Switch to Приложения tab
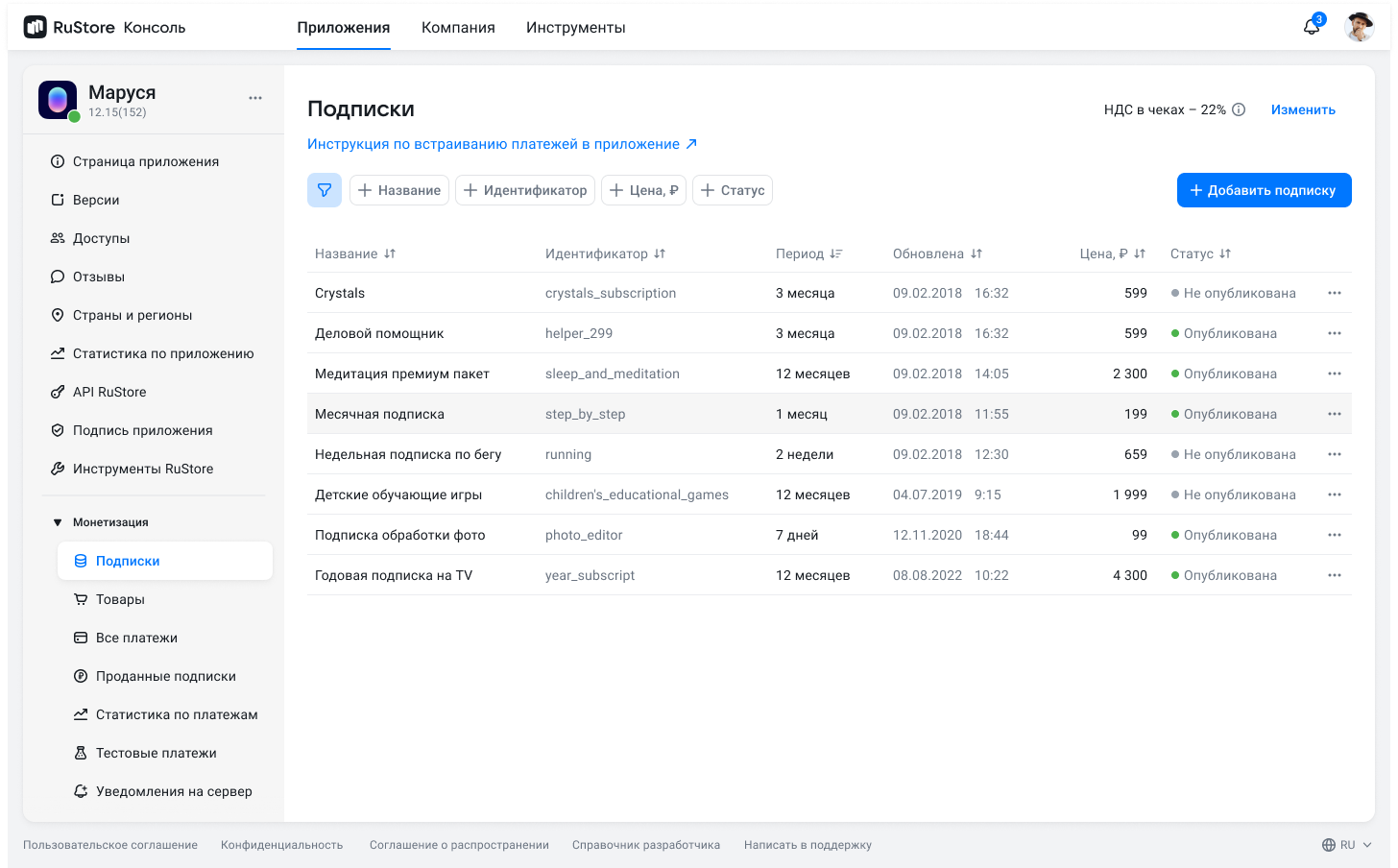Viewport: 1398px width, 868px height. coord(344,27)
